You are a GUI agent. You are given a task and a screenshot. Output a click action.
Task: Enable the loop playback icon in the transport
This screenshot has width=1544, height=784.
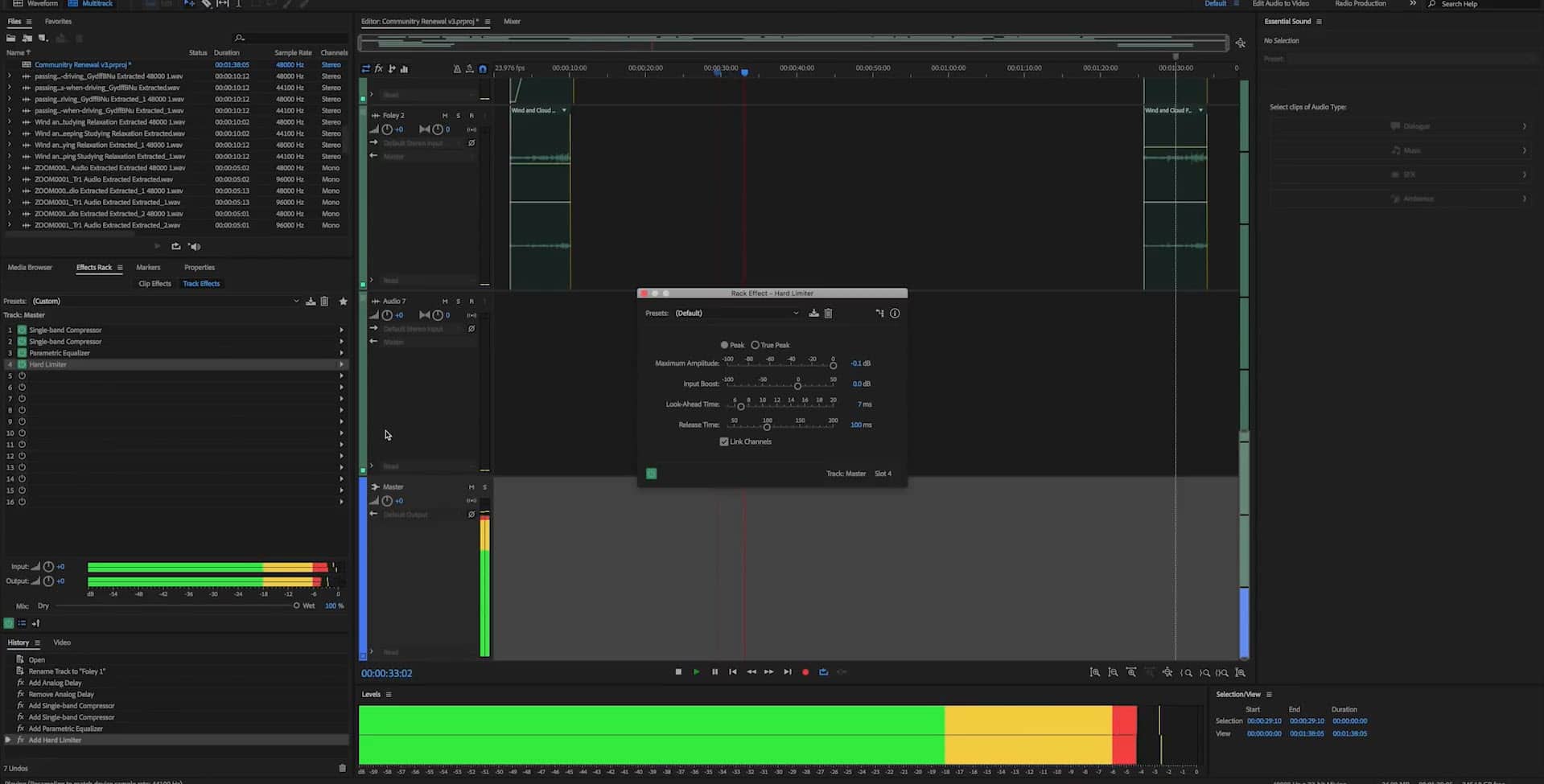(823, 671)
